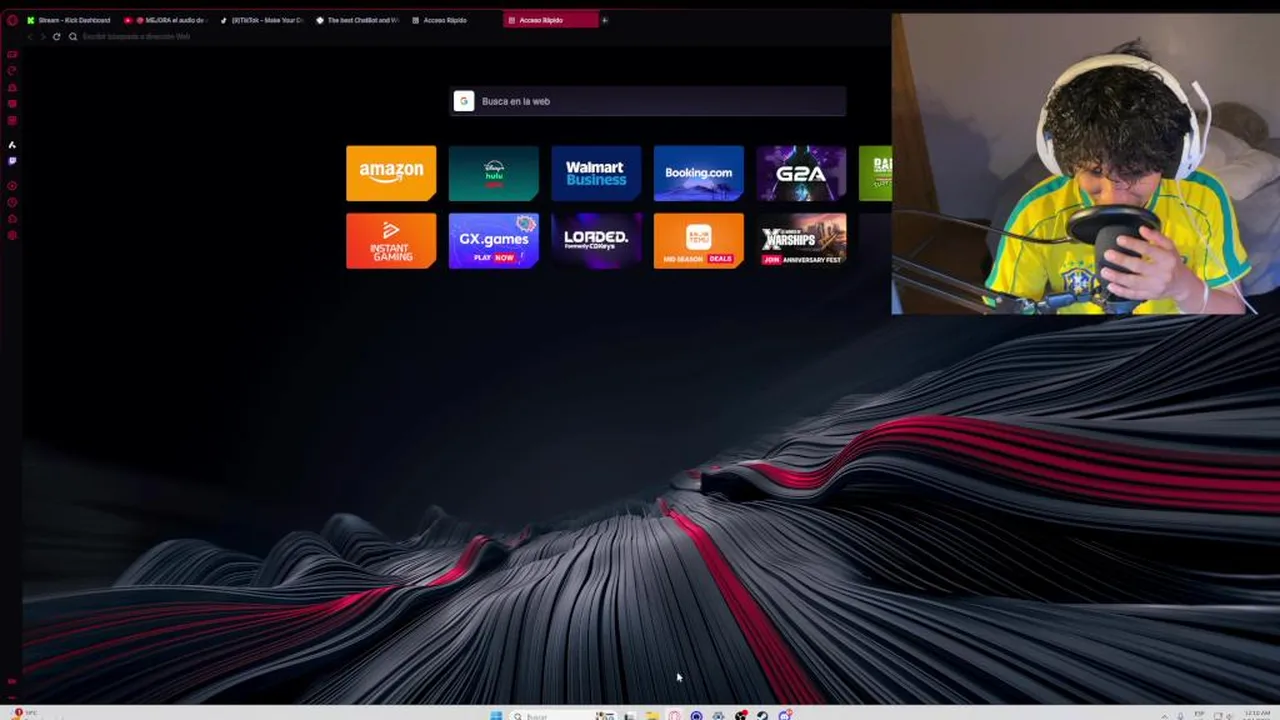Open the Opera GX main menu icon

pyautogui.click(x=12, y=20)
